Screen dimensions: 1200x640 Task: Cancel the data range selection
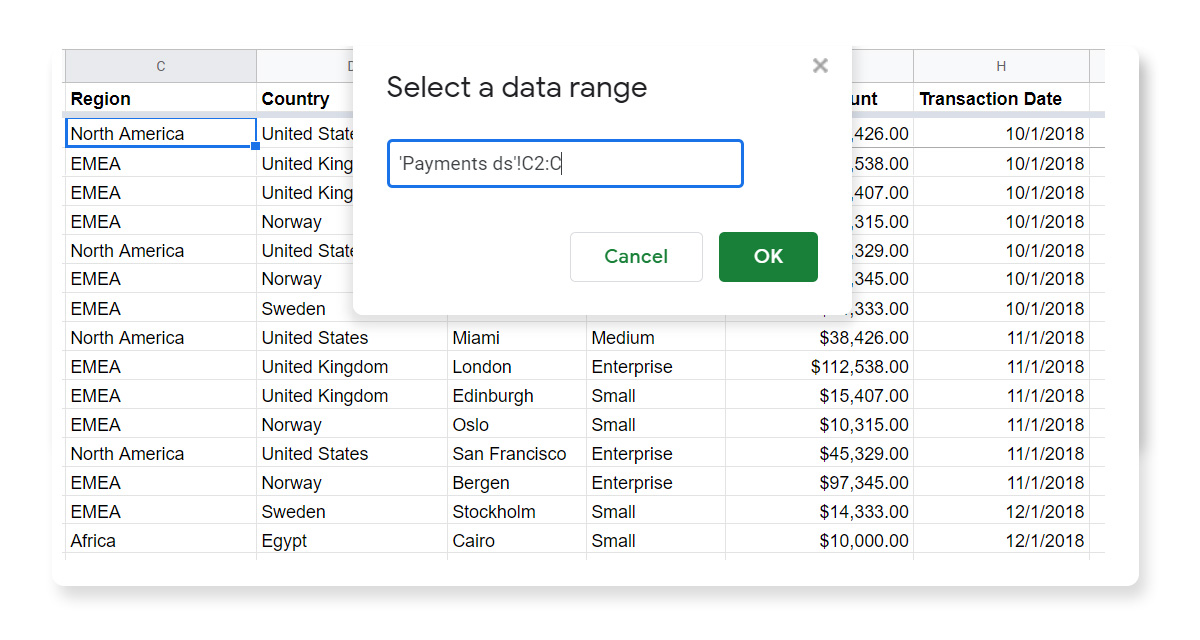(x=636, y=257)
